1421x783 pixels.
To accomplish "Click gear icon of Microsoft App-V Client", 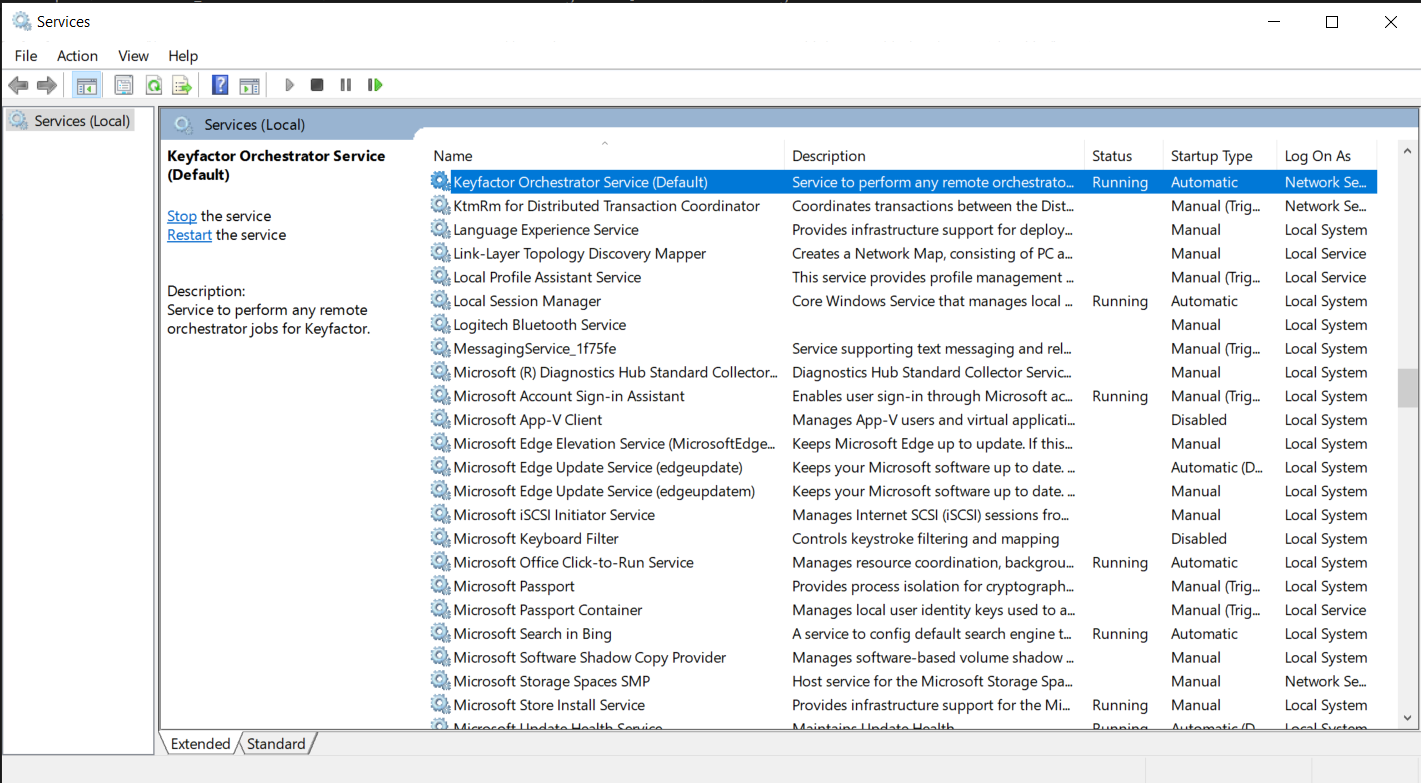I will [x=440, y=420].
